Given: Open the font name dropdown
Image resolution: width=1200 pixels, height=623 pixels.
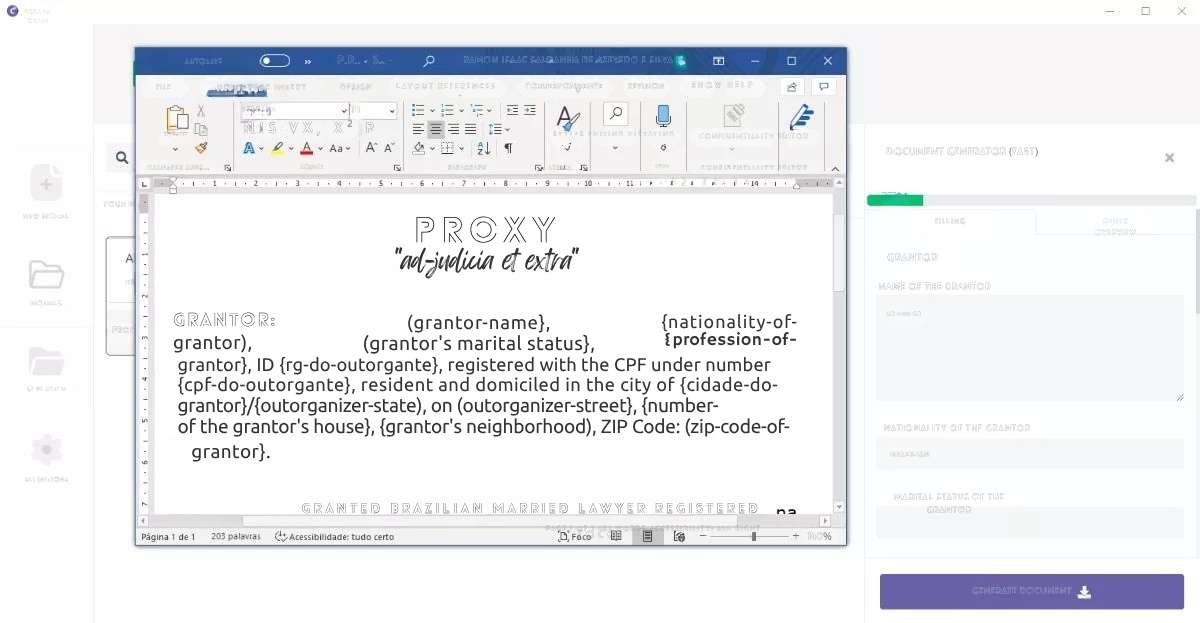Looking at the screenshot, I should (x=344, y=110).
